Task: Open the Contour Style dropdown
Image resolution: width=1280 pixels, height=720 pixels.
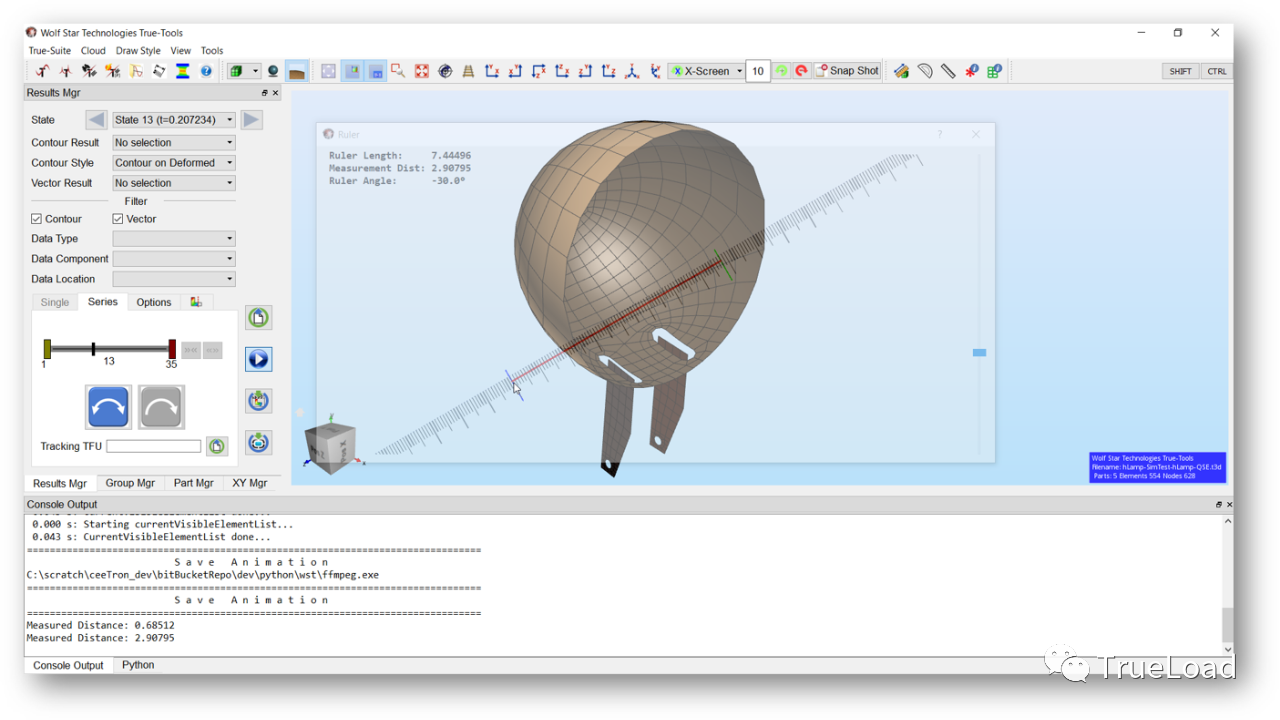Action: (174, 163)
